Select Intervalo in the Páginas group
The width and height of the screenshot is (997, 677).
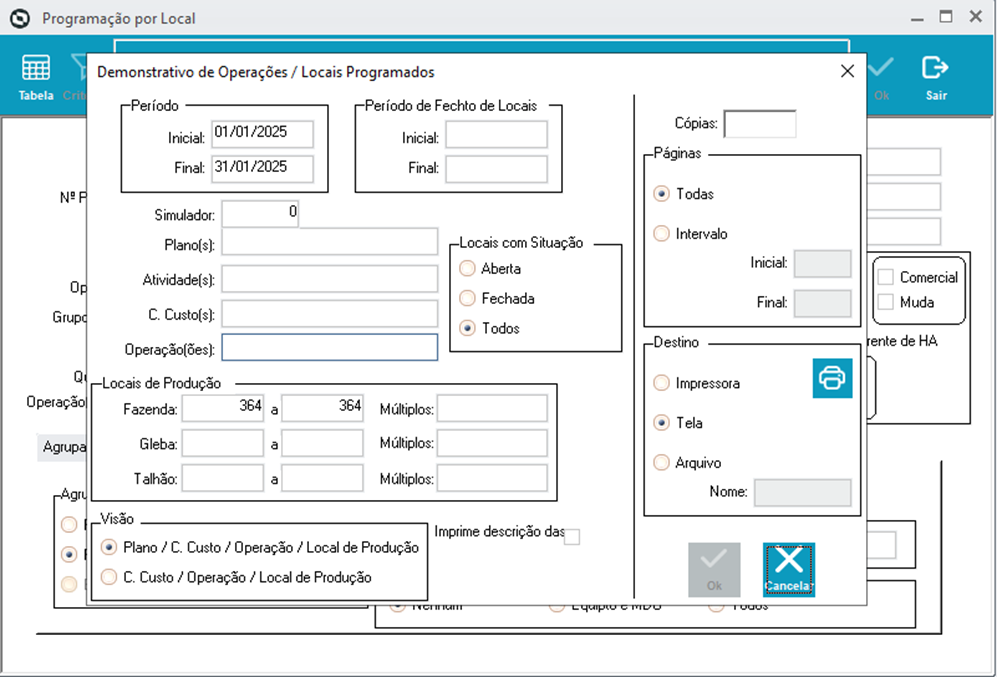tap(660, 233)
